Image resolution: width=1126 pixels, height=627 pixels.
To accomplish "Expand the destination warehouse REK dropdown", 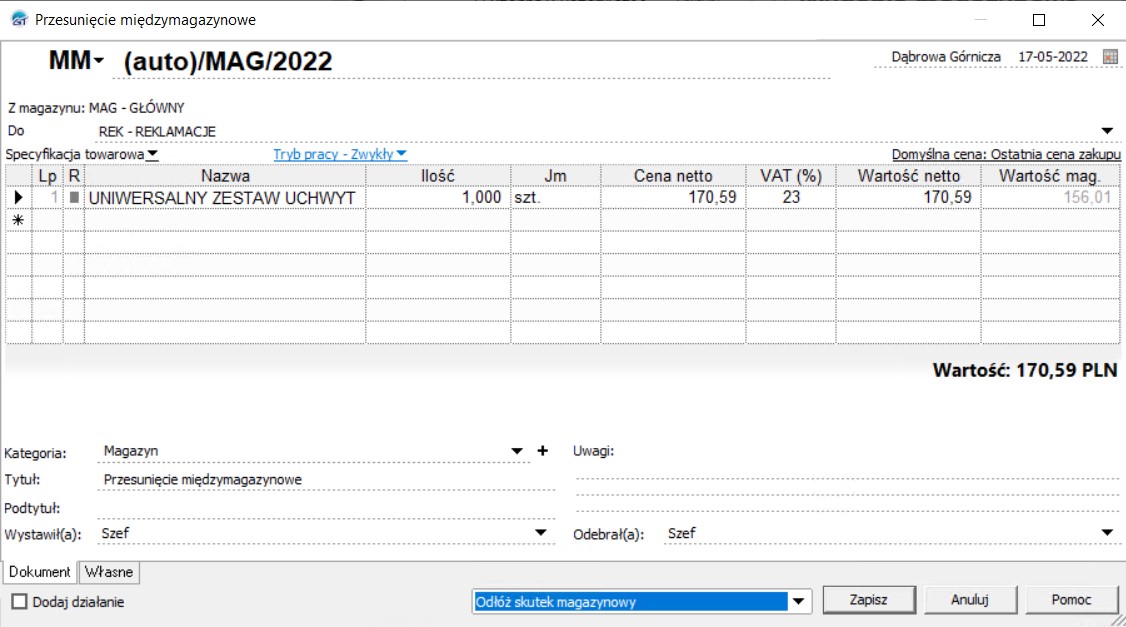I will coord(1107,131).
